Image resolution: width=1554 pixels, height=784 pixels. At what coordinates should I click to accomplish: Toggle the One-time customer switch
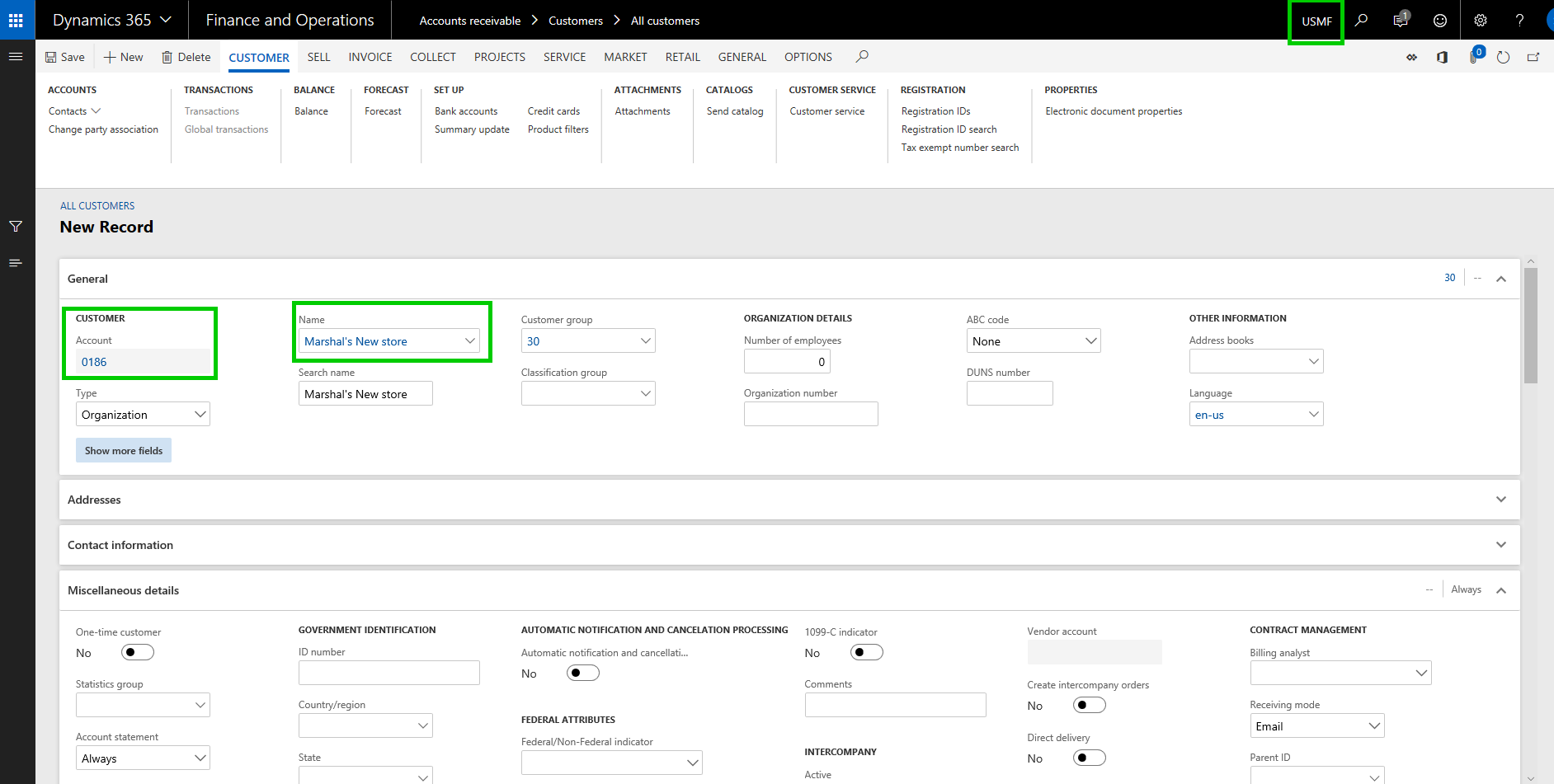click(x=137, y=652)
